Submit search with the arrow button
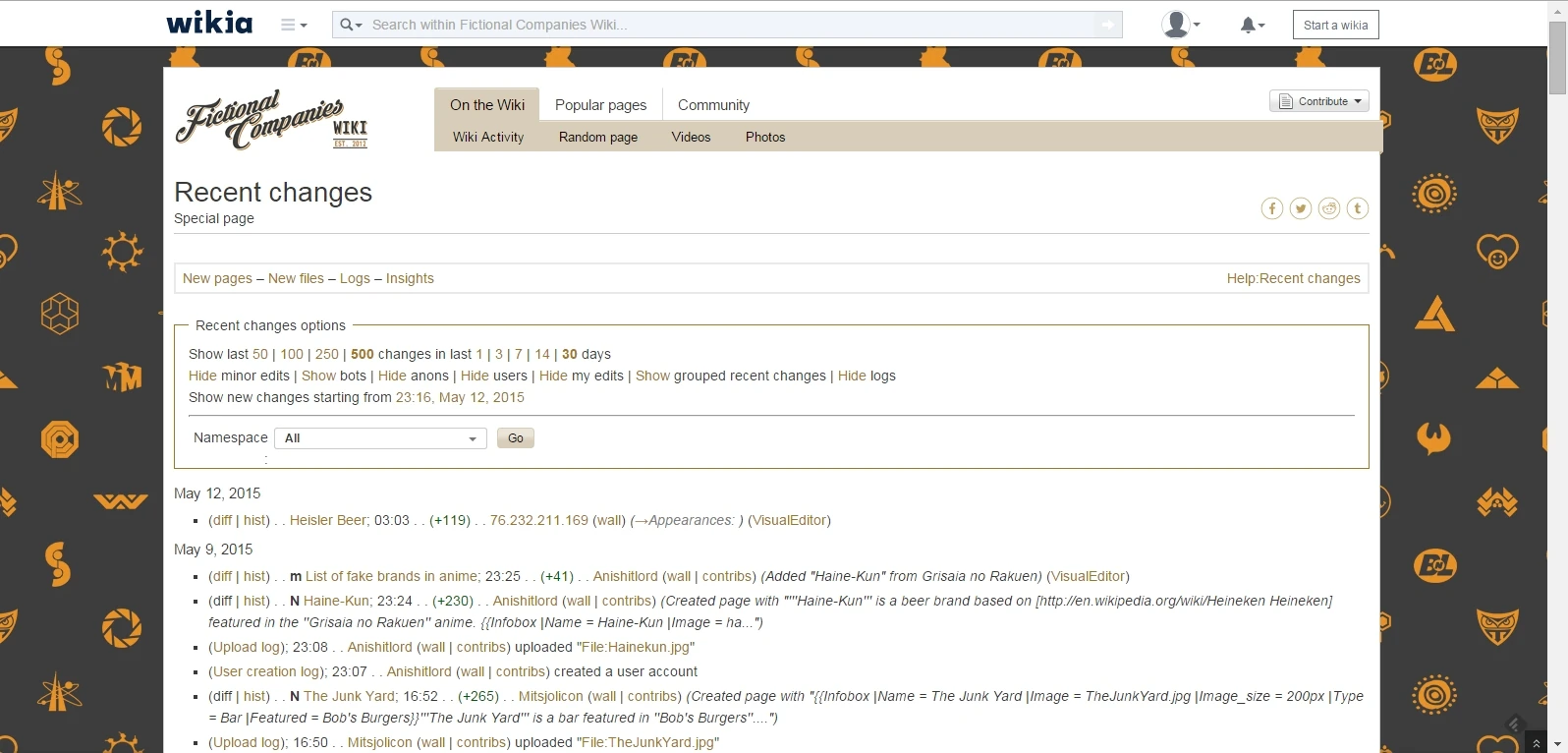This screenshot has height=753, width=1568. tap(1108, 25)
